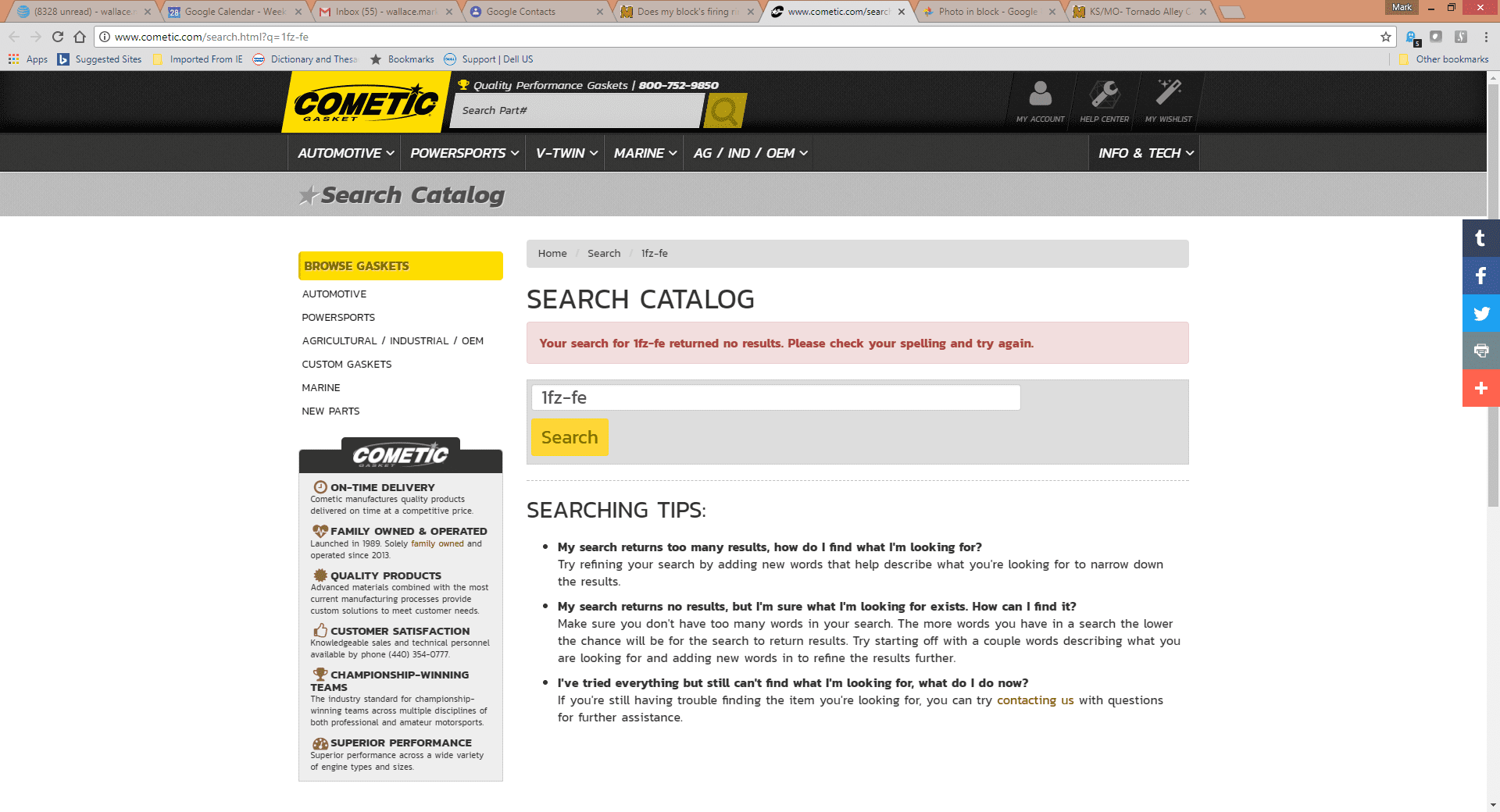Open the contacting us link

point(1035,700)
